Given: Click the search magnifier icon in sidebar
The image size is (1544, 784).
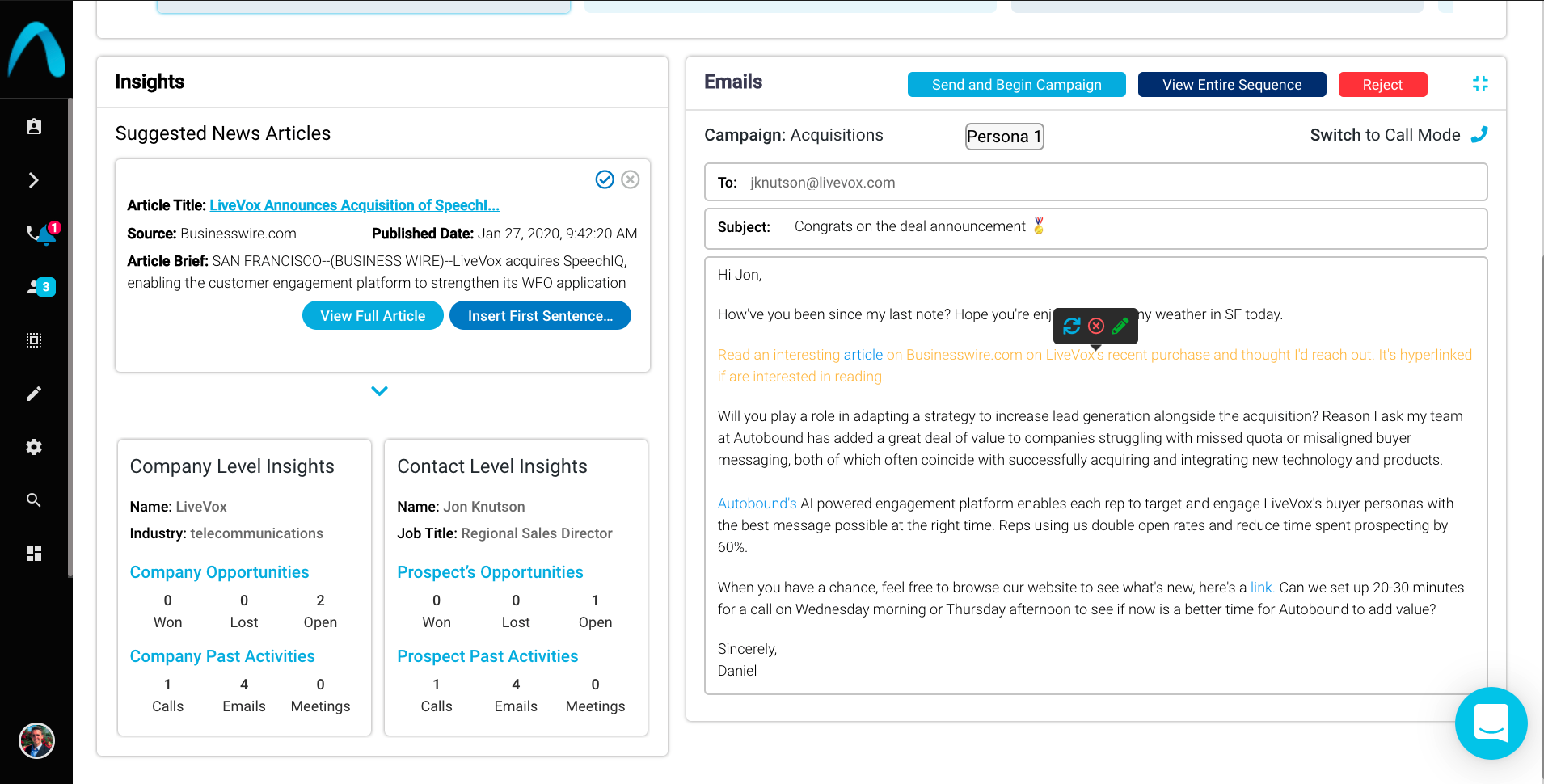Looking at the screenshot, I should tap(34, 500).
